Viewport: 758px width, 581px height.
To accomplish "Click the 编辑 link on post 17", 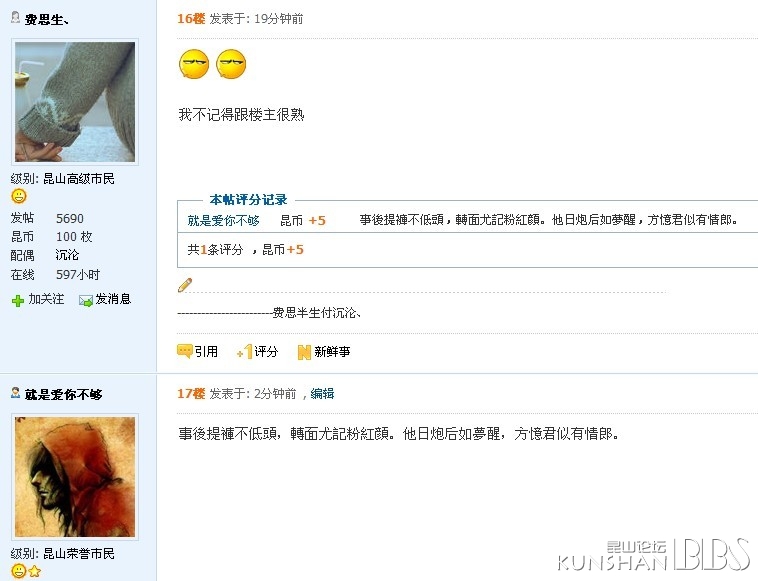I will point(322,393).
